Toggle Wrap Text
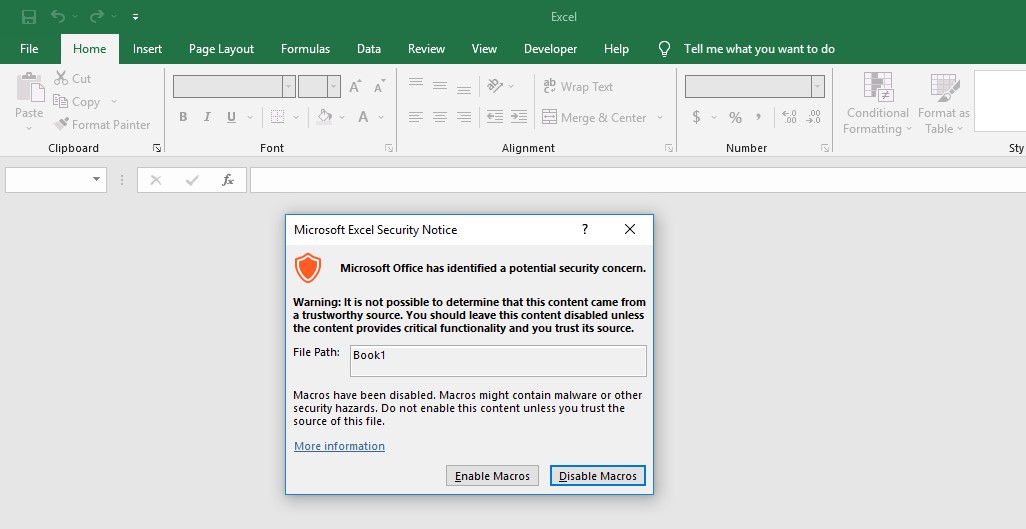 pyautogui.click(x=578, y=86)
